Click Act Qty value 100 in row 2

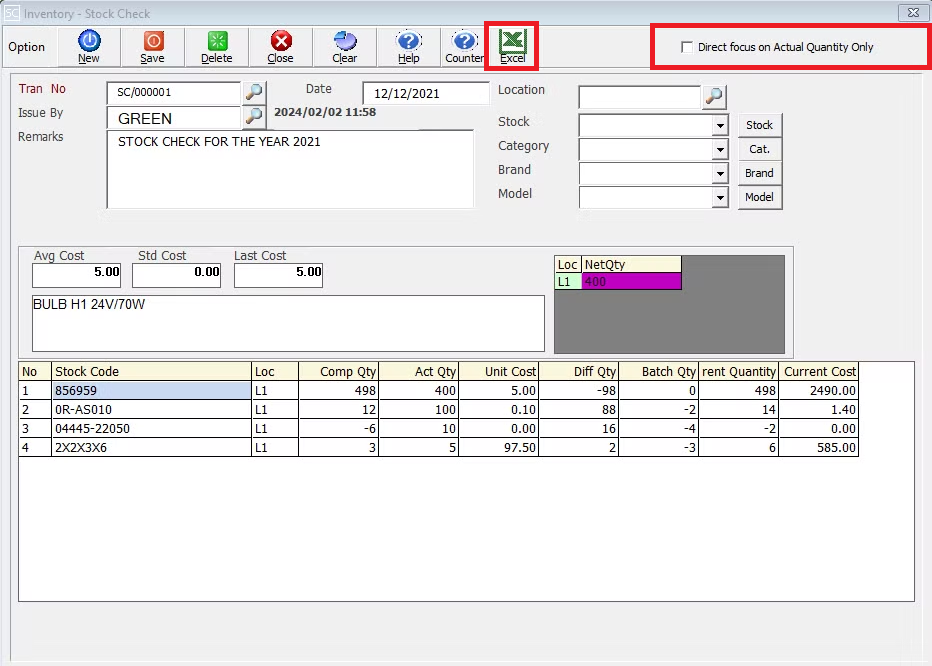click(418, 410)
